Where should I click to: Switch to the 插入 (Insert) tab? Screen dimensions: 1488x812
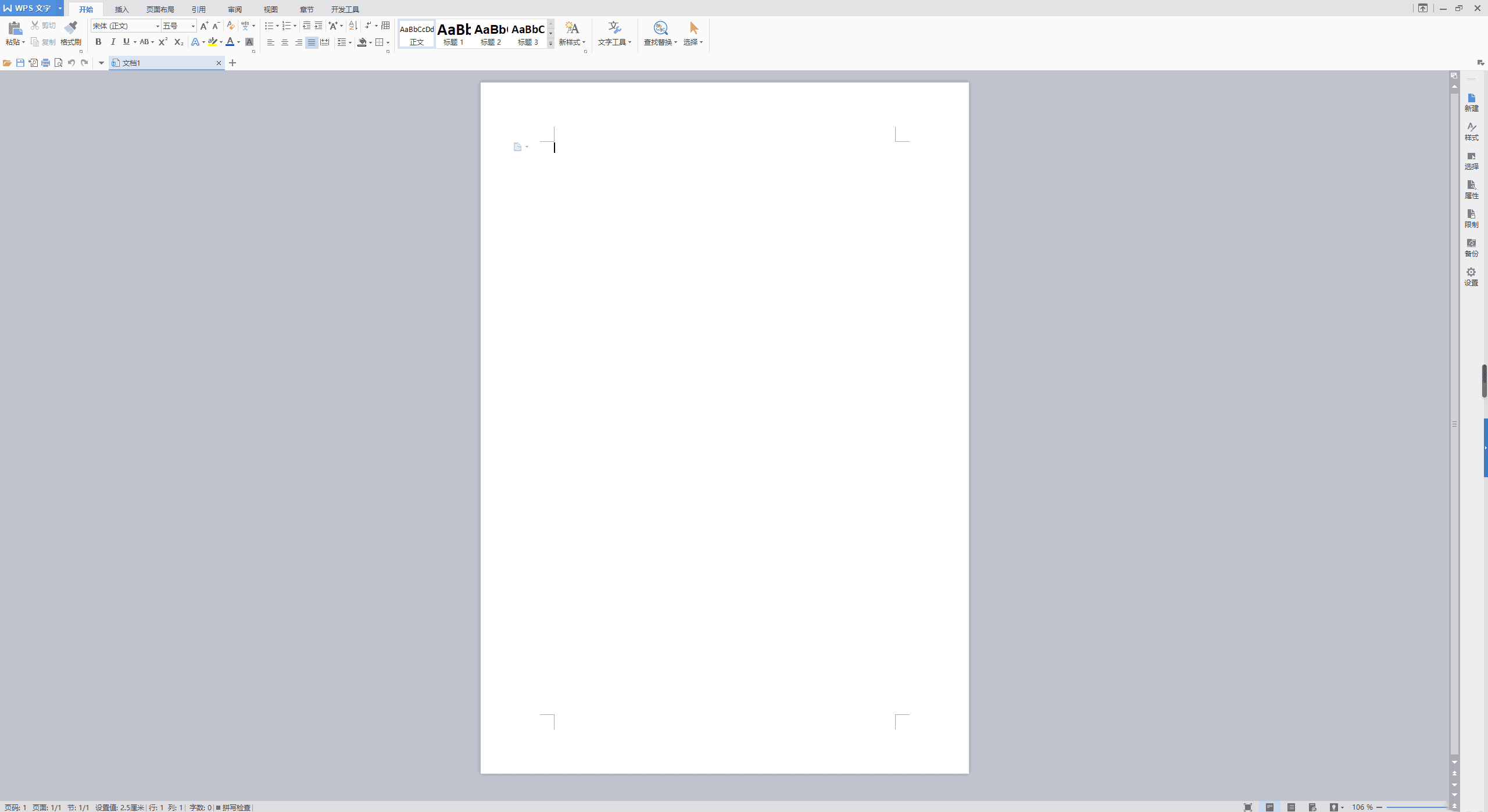click(121, 9)
